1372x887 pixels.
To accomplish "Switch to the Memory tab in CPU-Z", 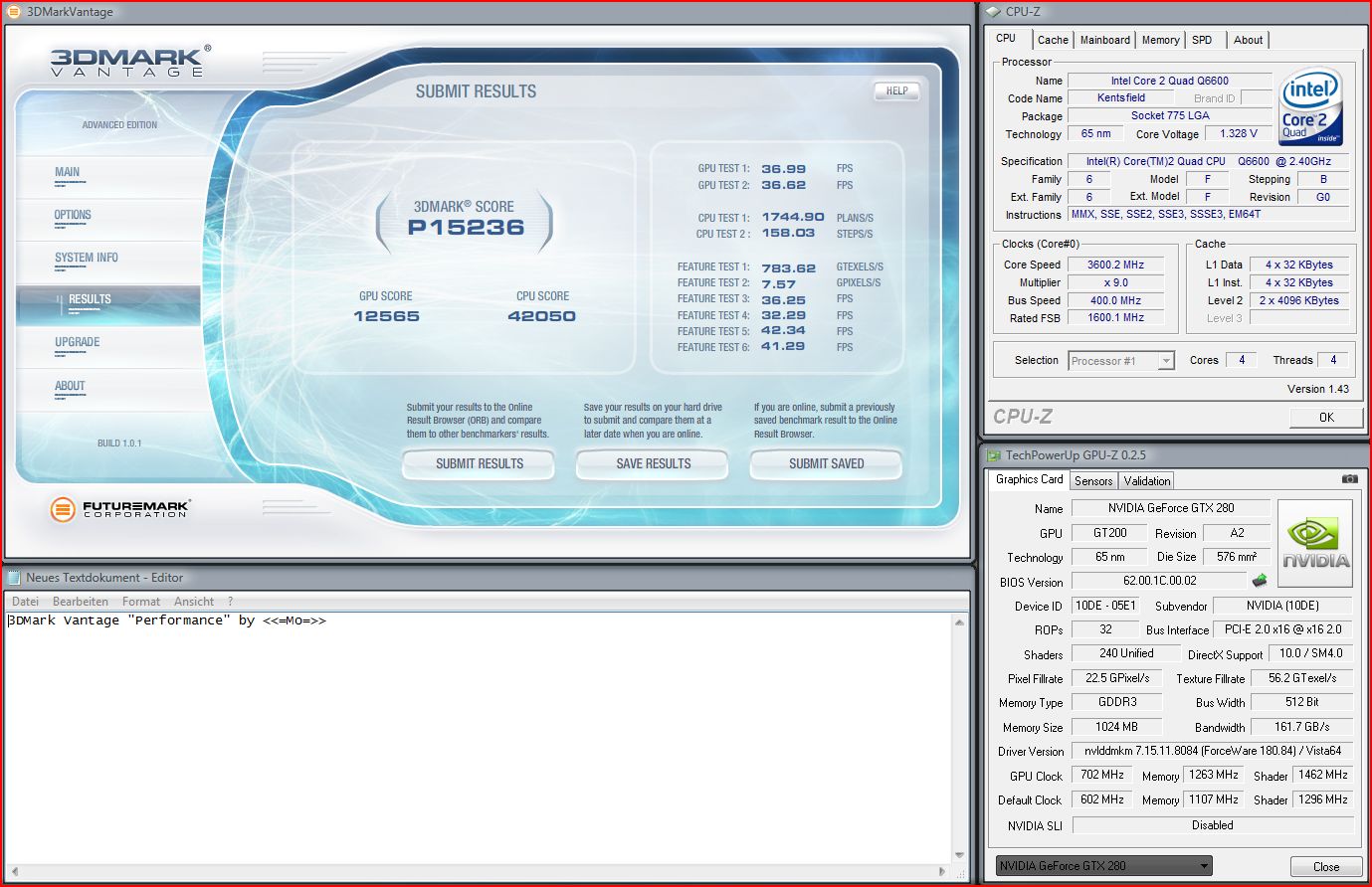I will [1160, 40].
